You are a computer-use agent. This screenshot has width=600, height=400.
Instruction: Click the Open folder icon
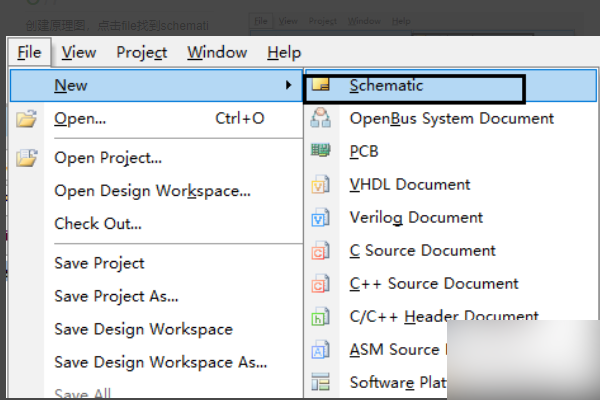point(27,119)
